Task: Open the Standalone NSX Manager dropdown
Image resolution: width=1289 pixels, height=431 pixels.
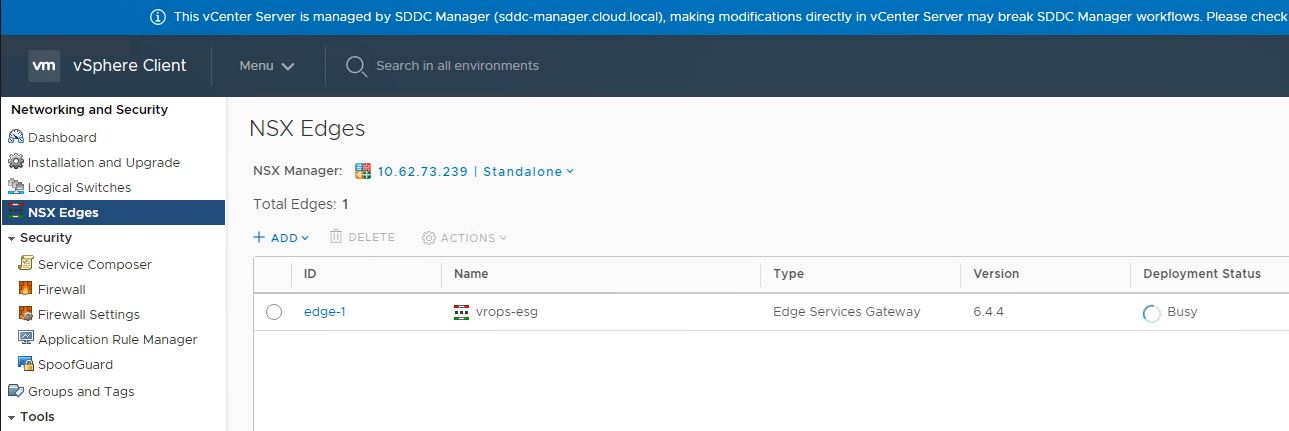Action: [x=528, y=171]
